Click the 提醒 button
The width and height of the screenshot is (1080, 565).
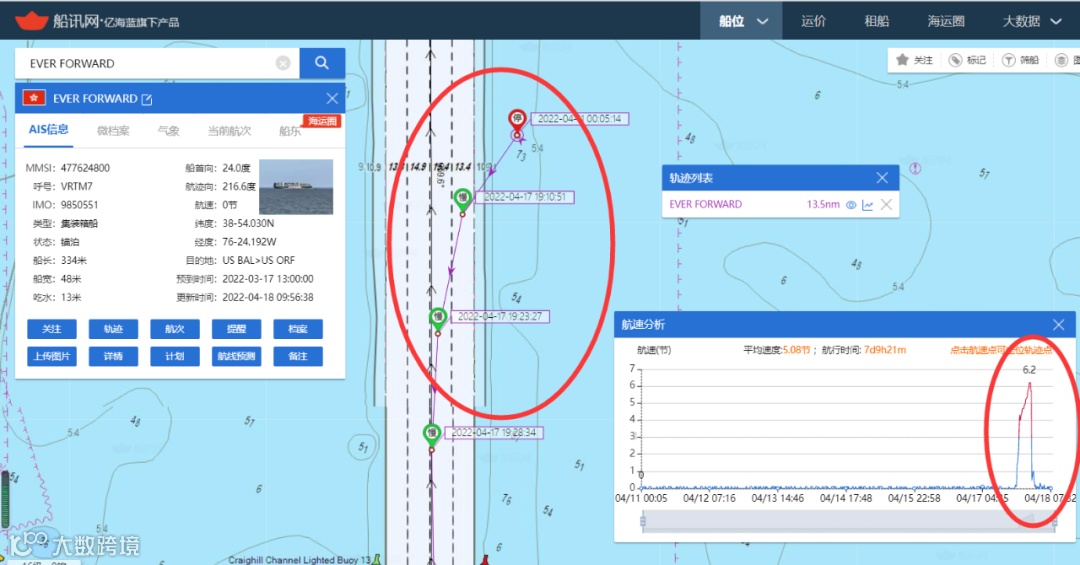pos(236,329)
